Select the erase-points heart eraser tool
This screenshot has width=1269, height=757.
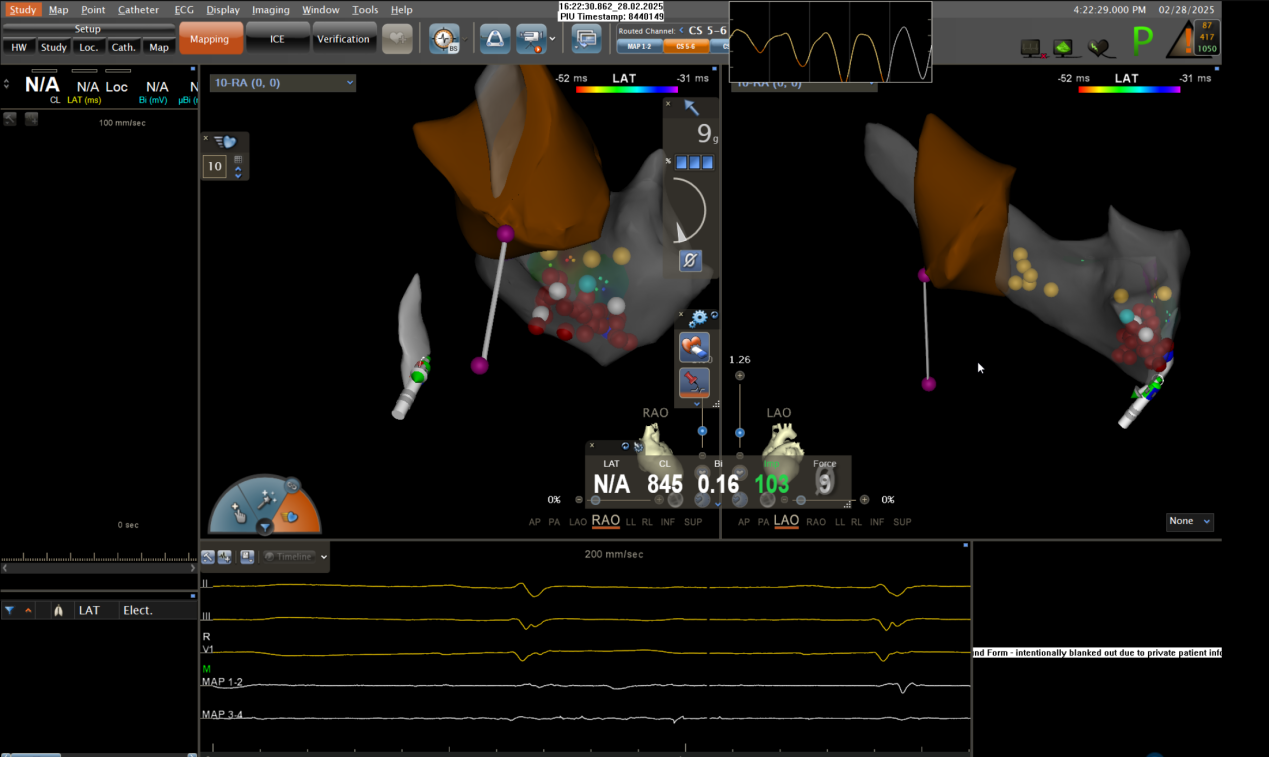click(694, 347)
